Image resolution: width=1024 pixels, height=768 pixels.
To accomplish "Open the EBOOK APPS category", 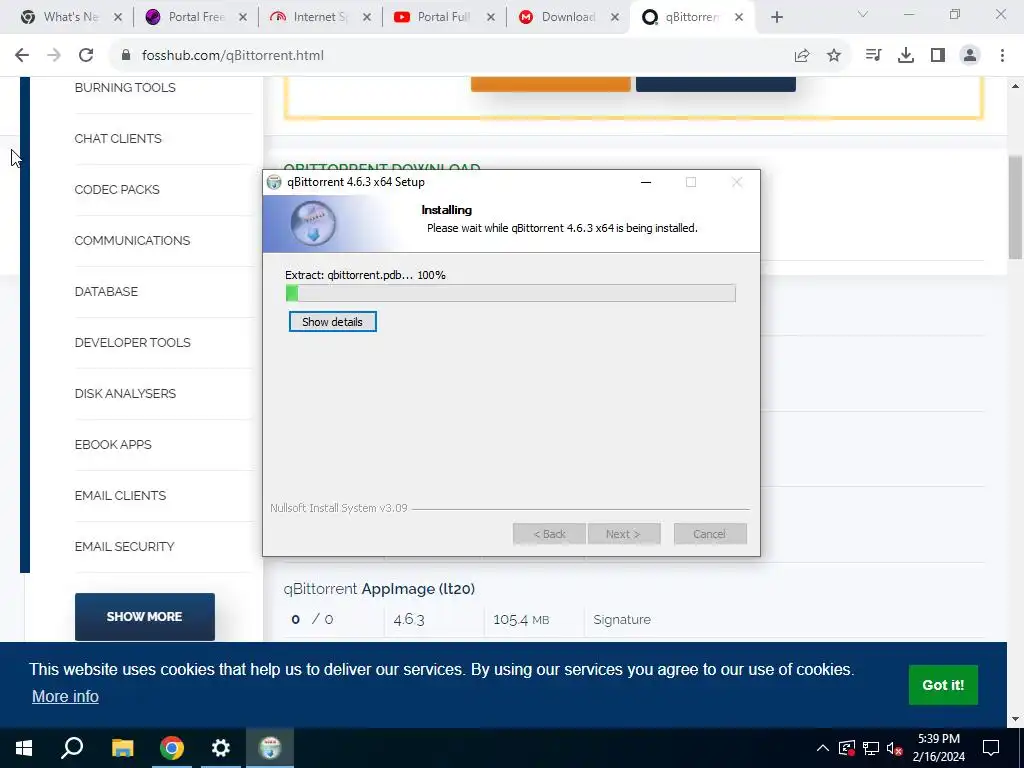I will [113, 444].
